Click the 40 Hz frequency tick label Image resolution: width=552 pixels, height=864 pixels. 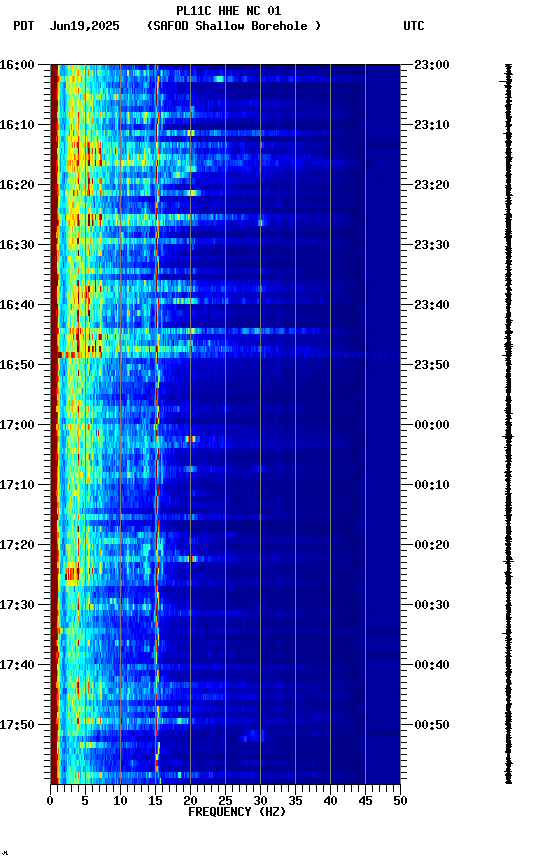[x=330, y=801]
